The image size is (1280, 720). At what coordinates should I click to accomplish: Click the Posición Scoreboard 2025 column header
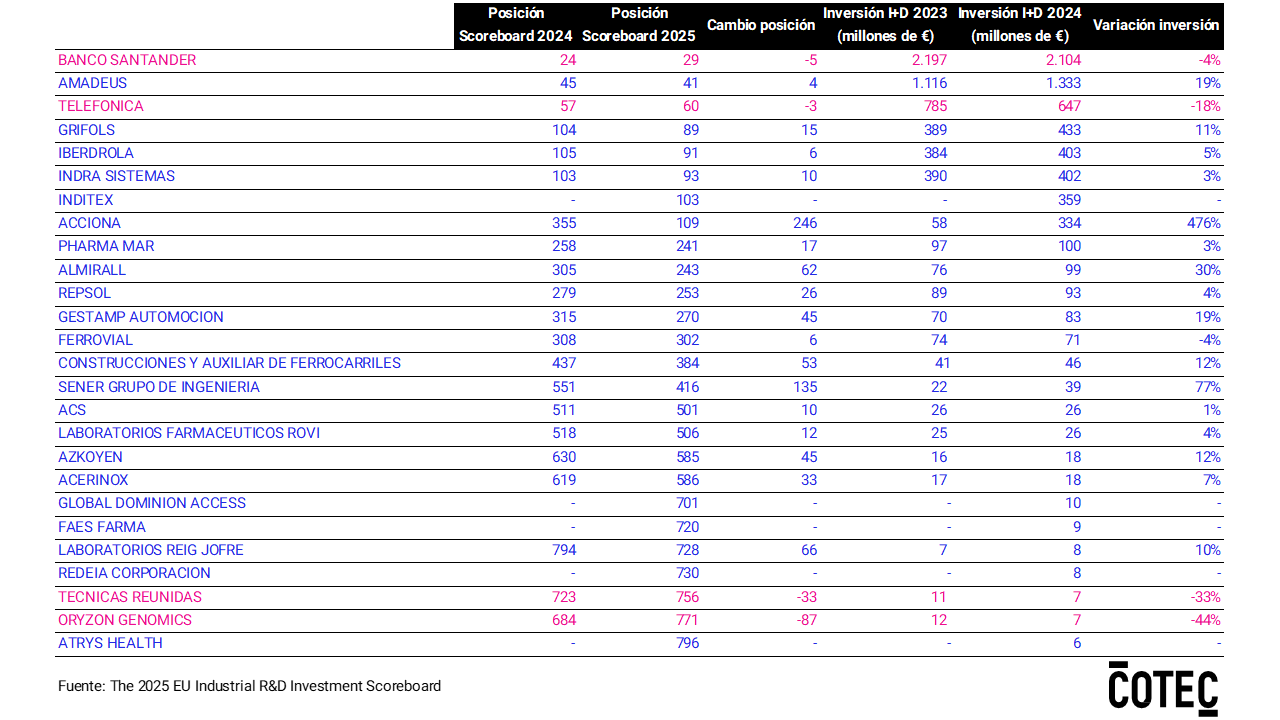(639, 25)
